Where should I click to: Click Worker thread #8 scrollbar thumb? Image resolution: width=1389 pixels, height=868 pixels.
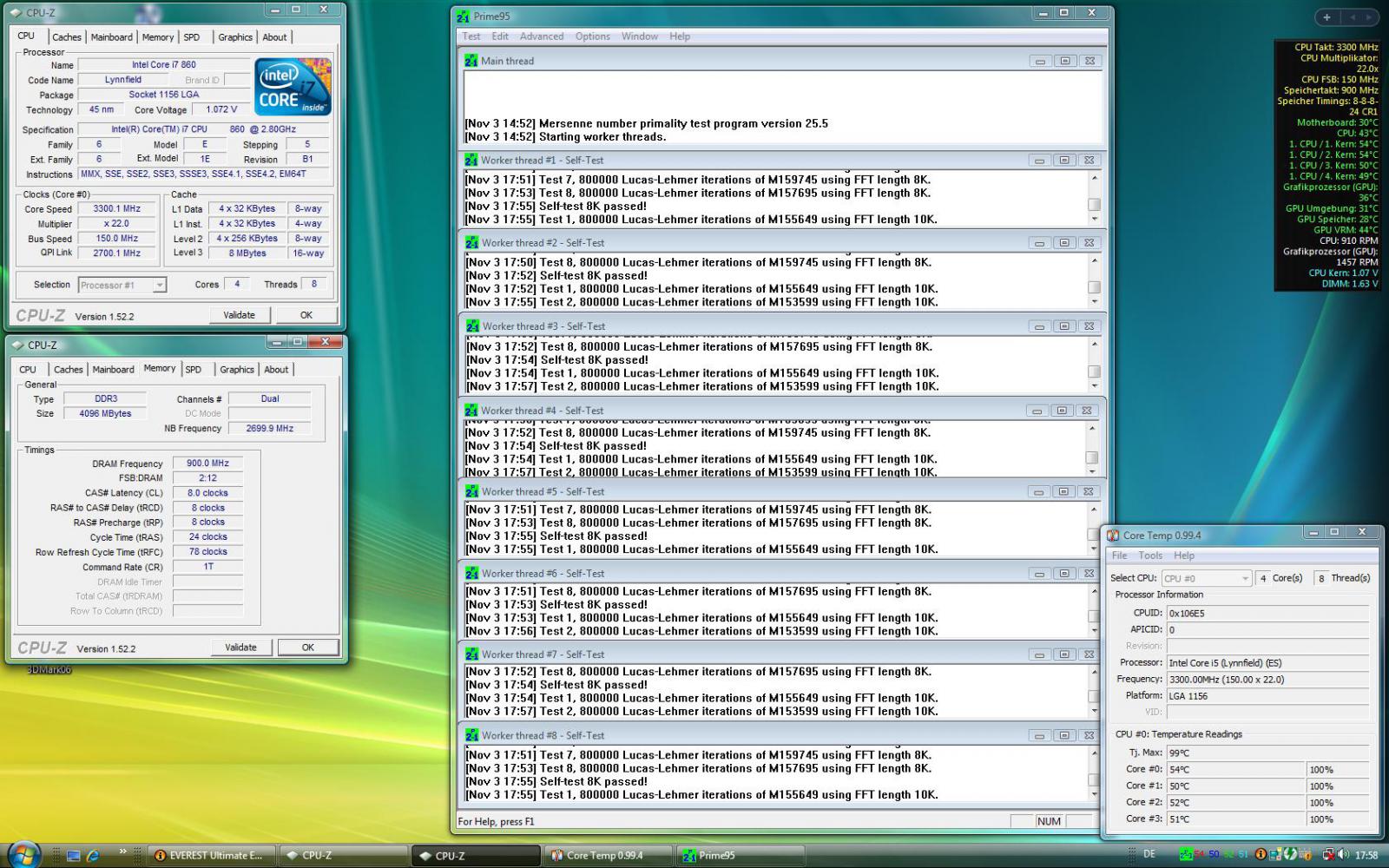coord(1094,779)
